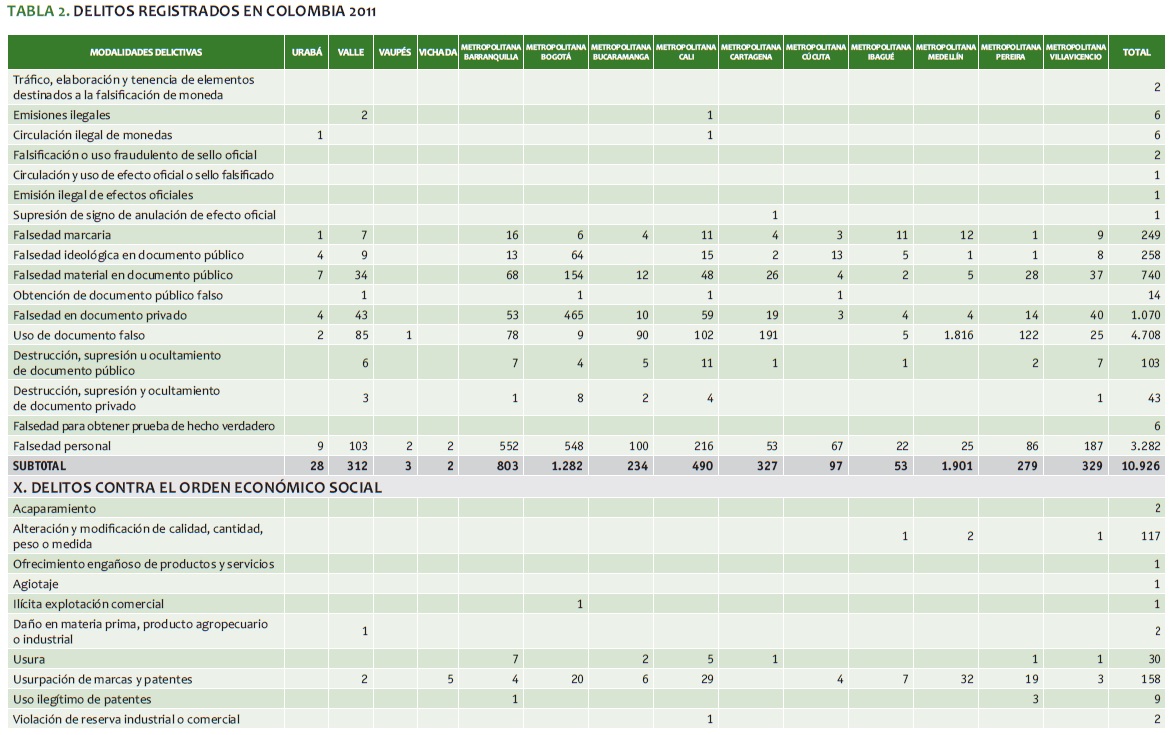
Task: Click the 'X. Delitos contra el orden económico social' heading
Action: coord(196,488)
